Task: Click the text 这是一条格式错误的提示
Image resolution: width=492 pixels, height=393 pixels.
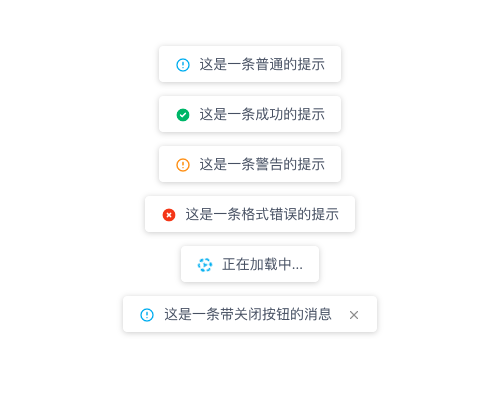Action: 262,214
